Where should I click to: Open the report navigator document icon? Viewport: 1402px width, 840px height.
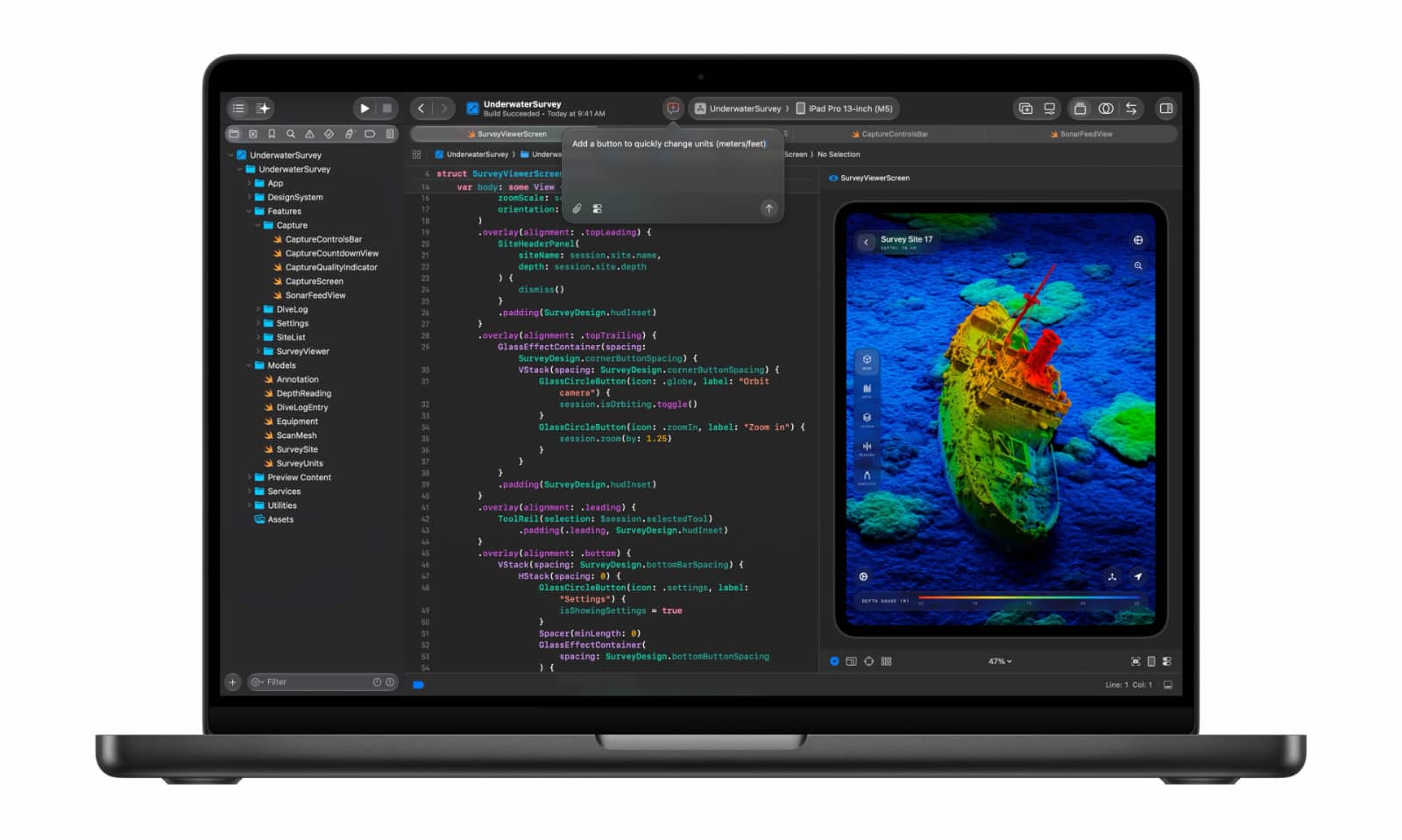point(390,134)
